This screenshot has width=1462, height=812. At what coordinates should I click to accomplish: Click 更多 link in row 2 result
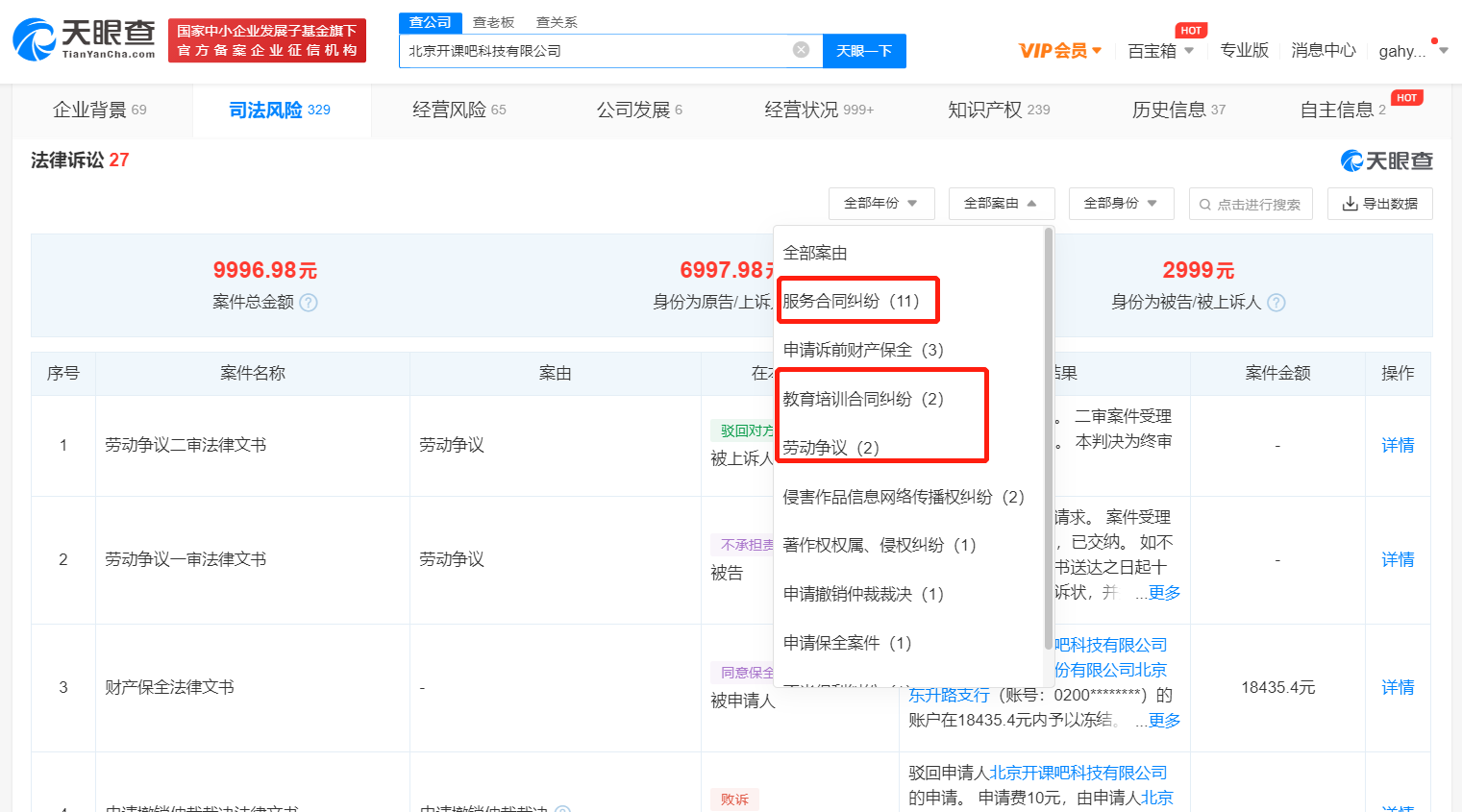tap(1164, 593)
